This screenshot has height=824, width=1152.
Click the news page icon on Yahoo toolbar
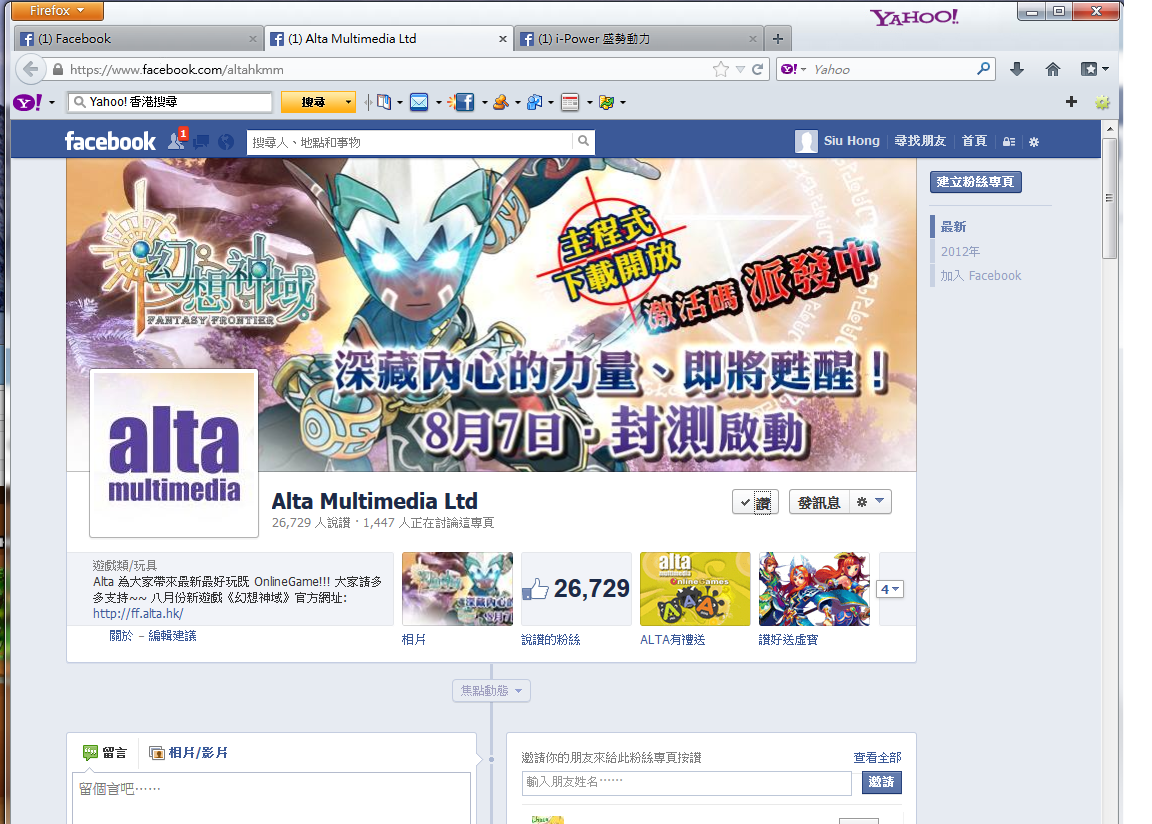point(570,102)
